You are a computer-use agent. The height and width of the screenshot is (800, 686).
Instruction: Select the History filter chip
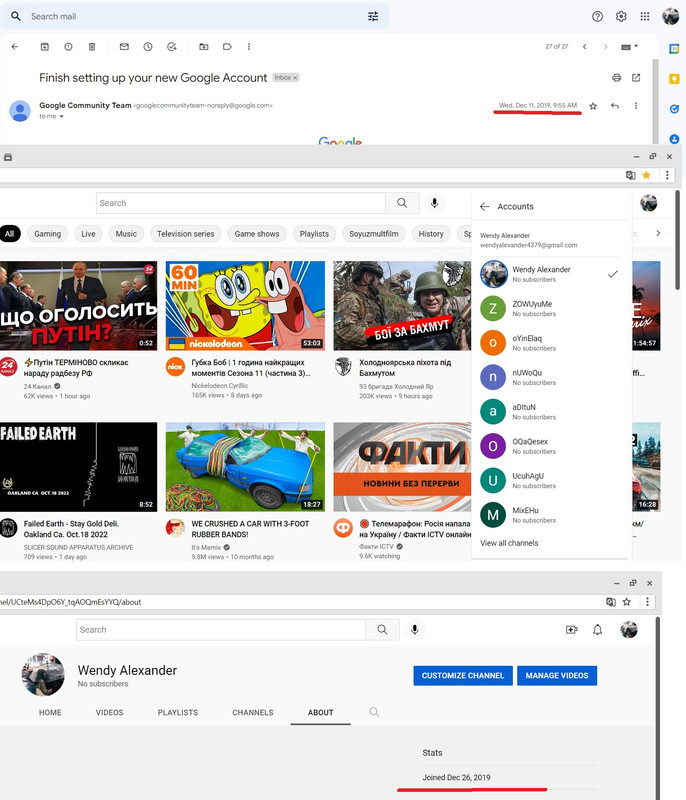pyautogui.click(x=431, y=234)
